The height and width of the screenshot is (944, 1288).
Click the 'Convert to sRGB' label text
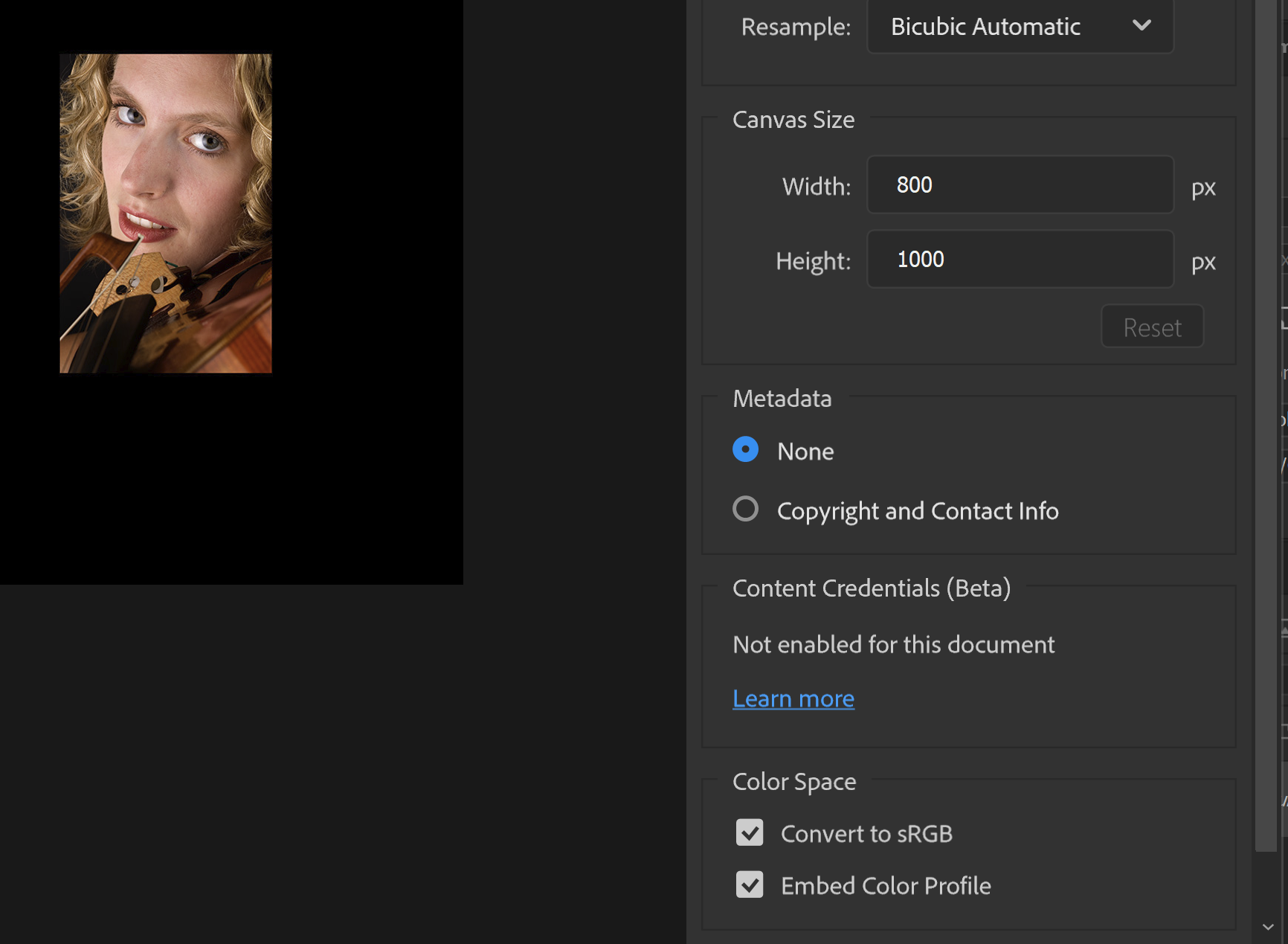pyautogui.click(x=866, y=834)
